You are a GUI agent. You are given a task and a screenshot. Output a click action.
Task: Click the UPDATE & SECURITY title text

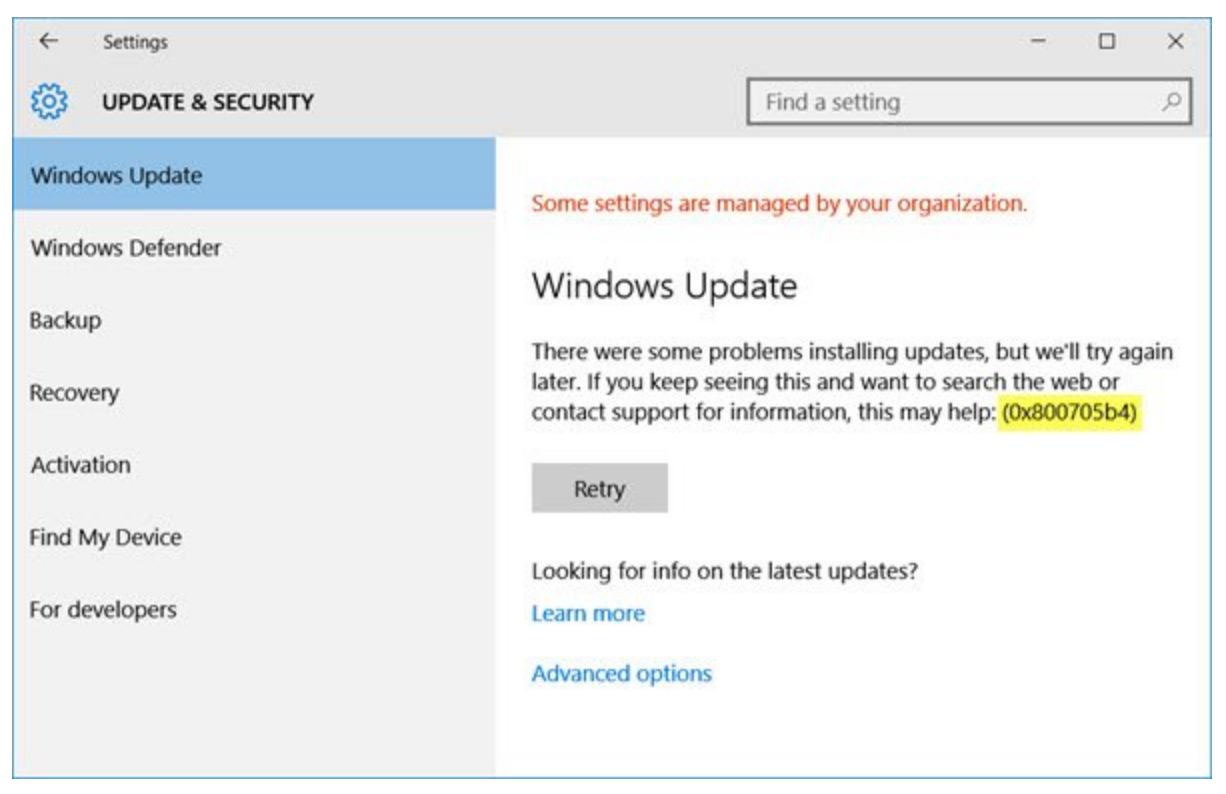click(x=208, y=102)
